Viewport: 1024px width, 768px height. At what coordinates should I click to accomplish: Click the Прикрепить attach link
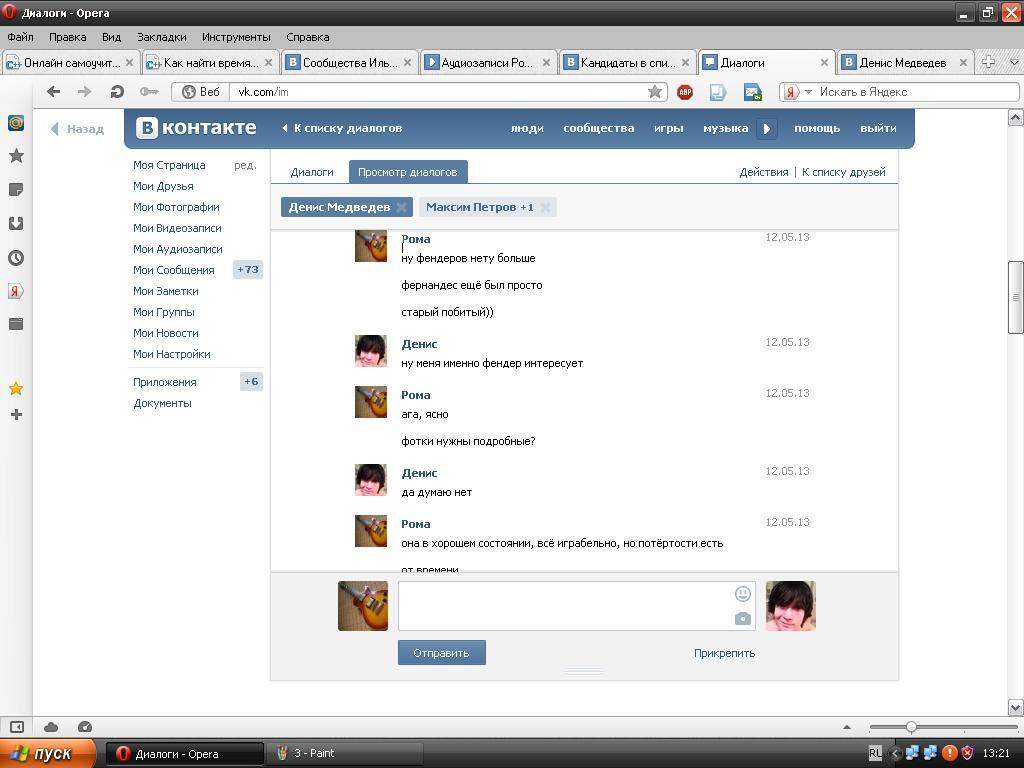(724, 653)
